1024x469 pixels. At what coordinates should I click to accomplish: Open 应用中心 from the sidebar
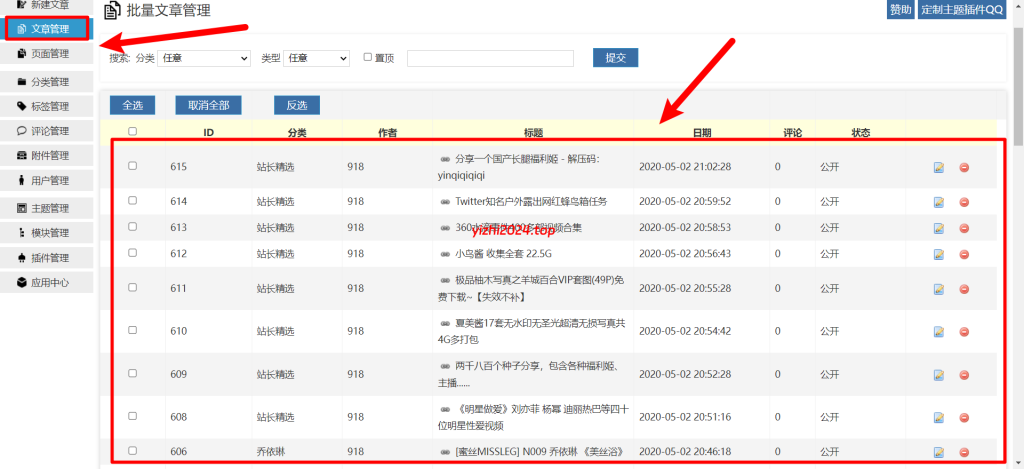(48, 283)
